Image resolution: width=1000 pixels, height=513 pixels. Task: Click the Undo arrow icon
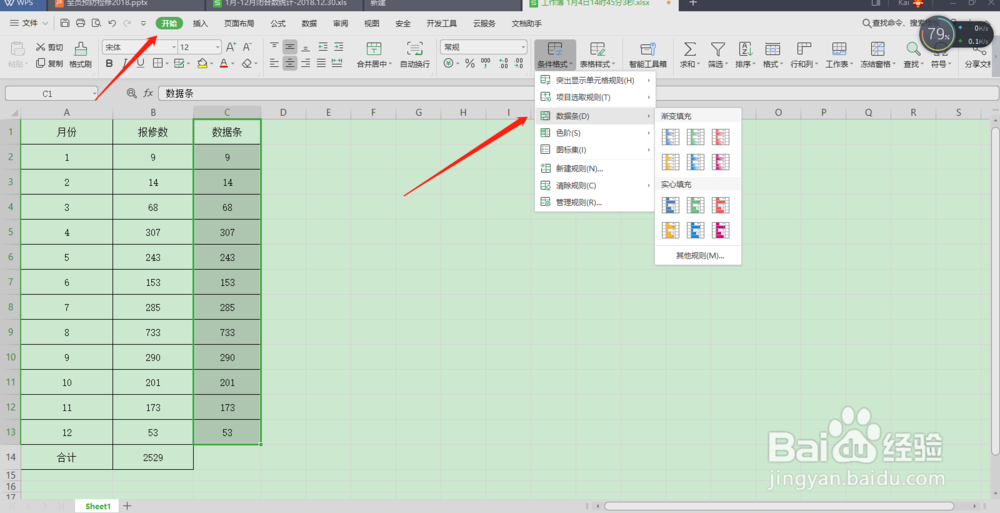point(112,24)
